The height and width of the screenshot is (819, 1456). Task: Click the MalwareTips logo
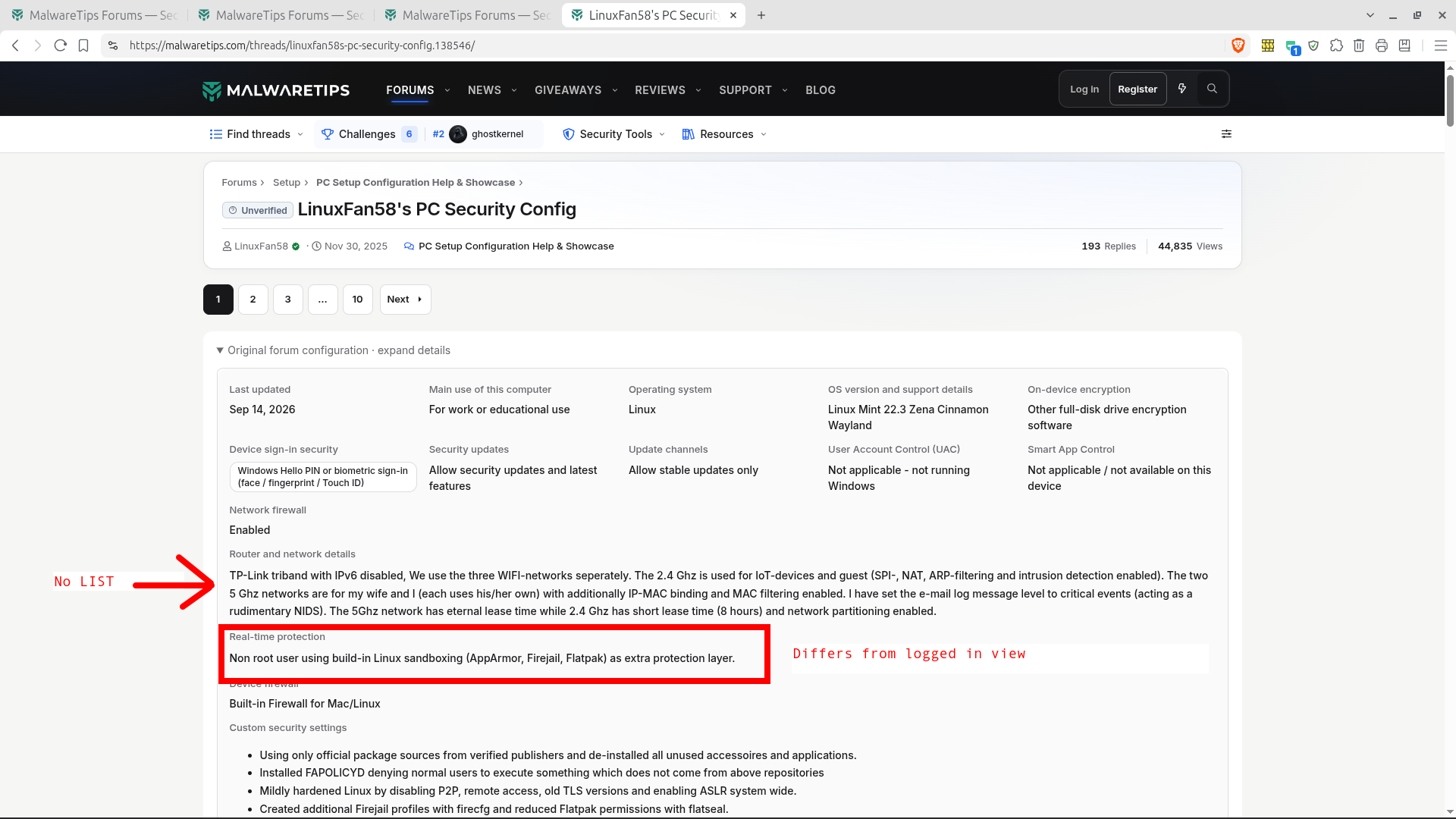(276, 90)
